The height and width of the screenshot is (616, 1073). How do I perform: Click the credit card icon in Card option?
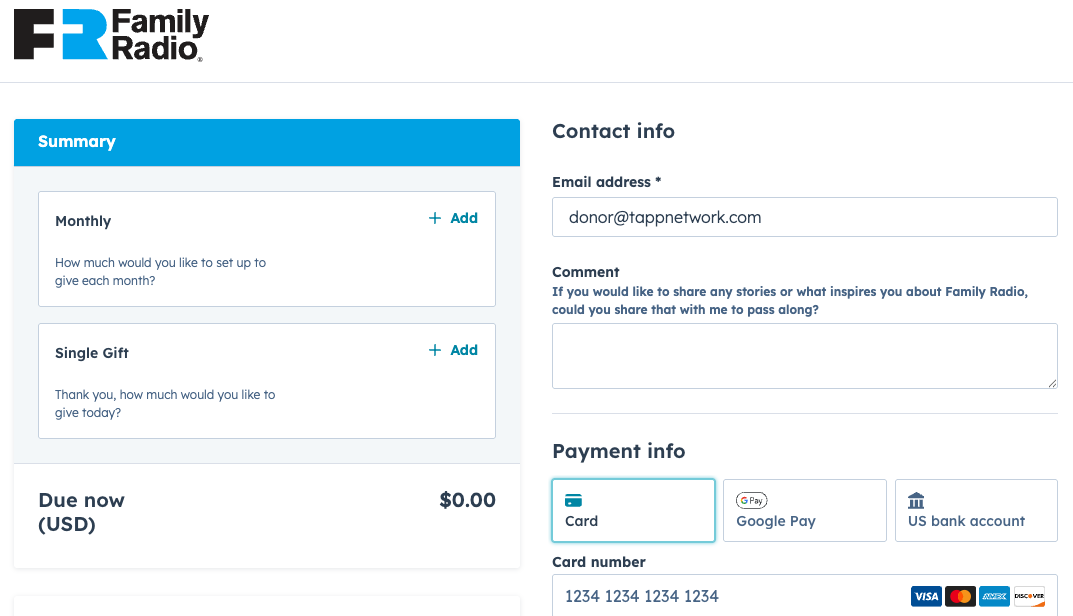tap(574, 500)
